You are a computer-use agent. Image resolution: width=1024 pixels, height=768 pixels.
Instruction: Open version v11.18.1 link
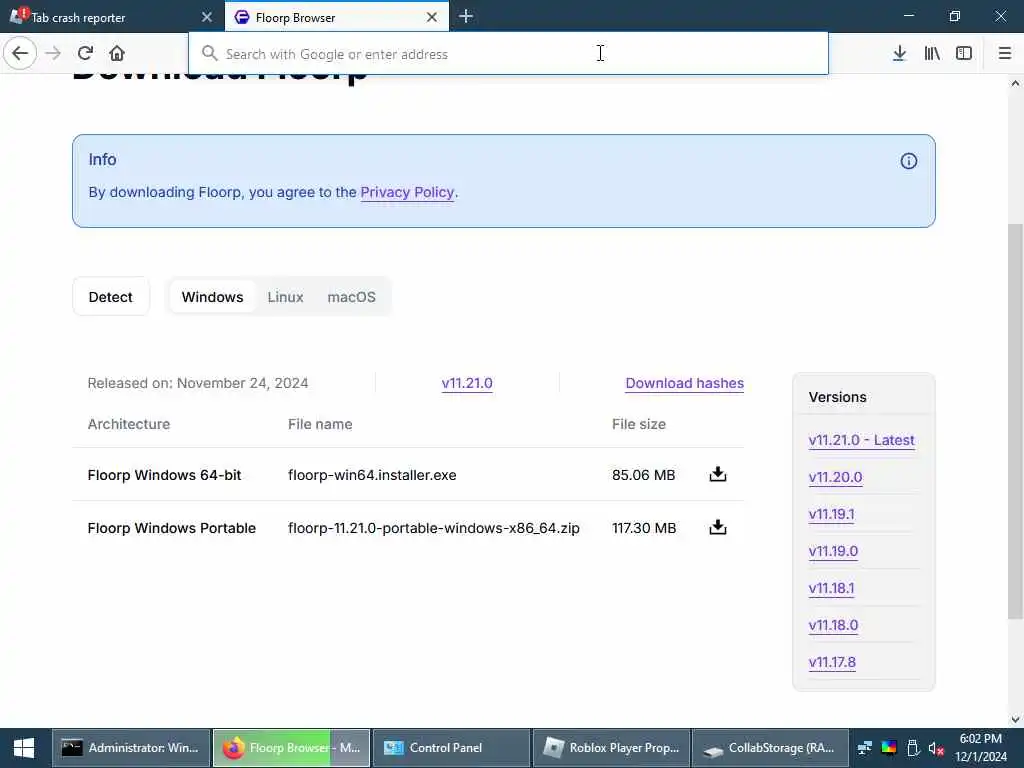[x=831, y=588]
